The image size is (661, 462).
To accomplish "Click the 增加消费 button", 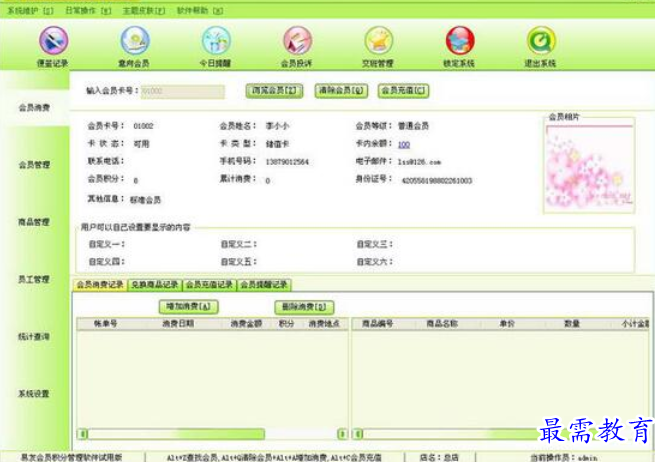I will 188,306.
